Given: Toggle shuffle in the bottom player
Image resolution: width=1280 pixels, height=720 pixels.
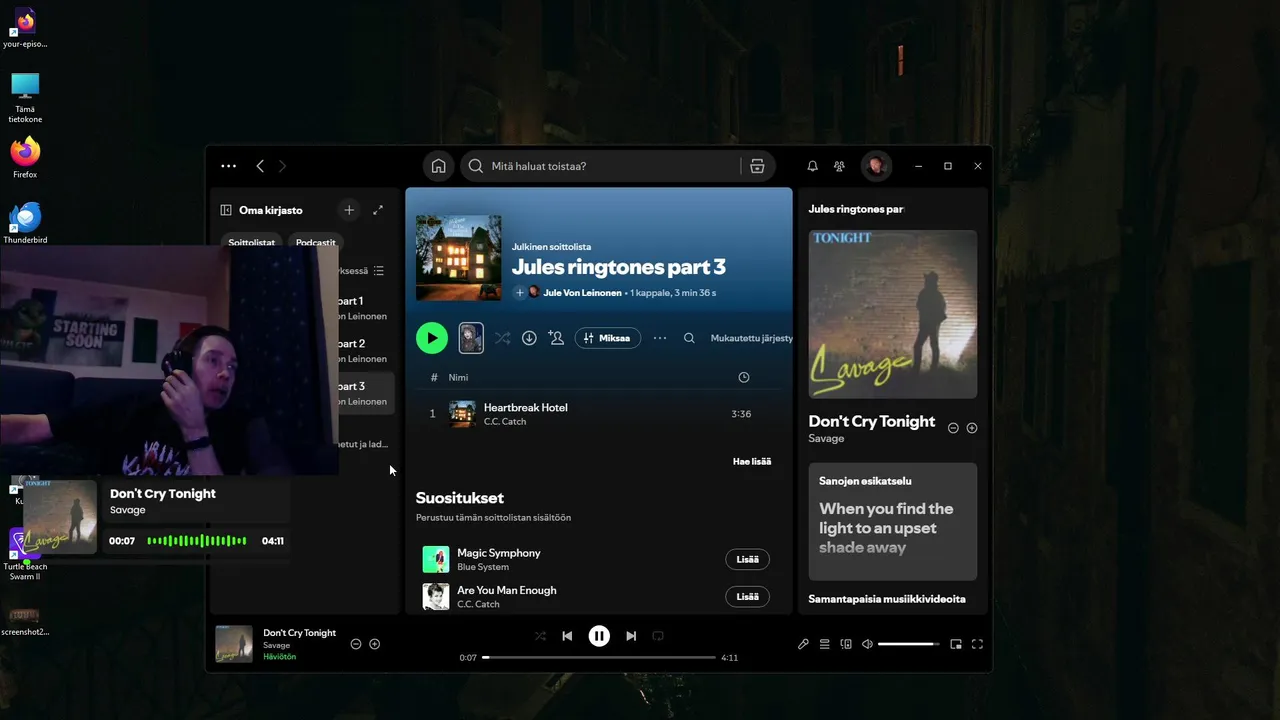Looking at the screenshot, I should click(x=540, y=636).
